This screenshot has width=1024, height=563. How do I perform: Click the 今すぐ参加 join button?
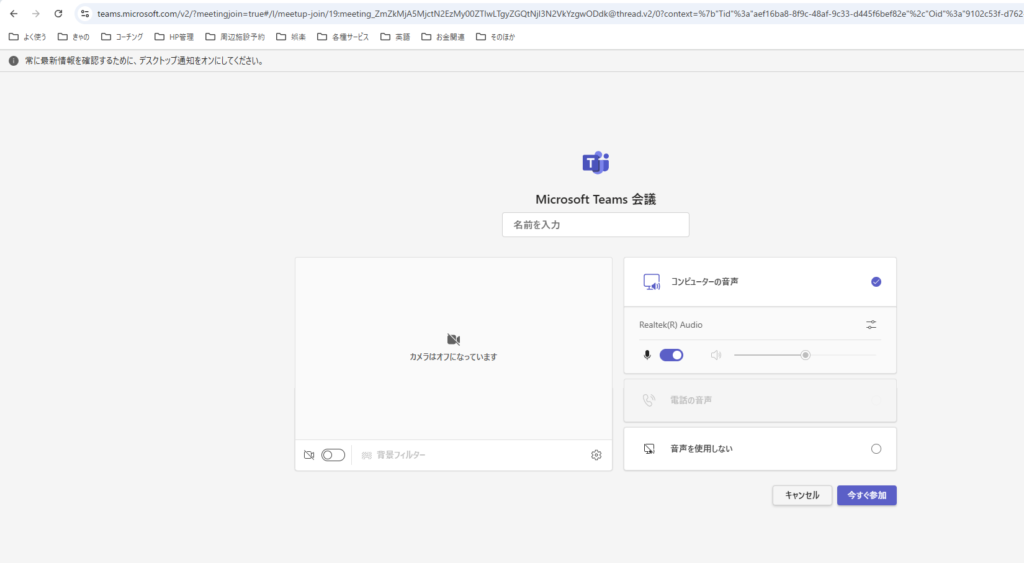click(867, 495)
